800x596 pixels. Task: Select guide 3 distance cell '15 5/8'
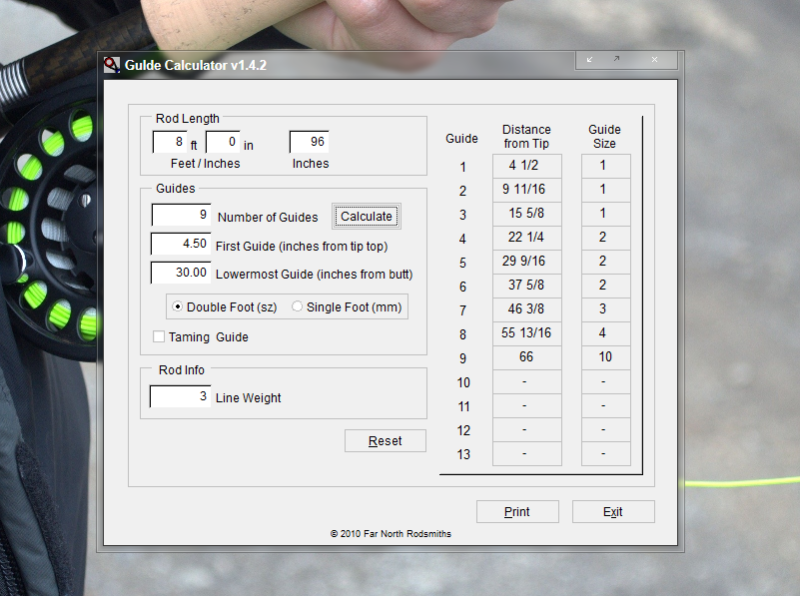[527, 214]
